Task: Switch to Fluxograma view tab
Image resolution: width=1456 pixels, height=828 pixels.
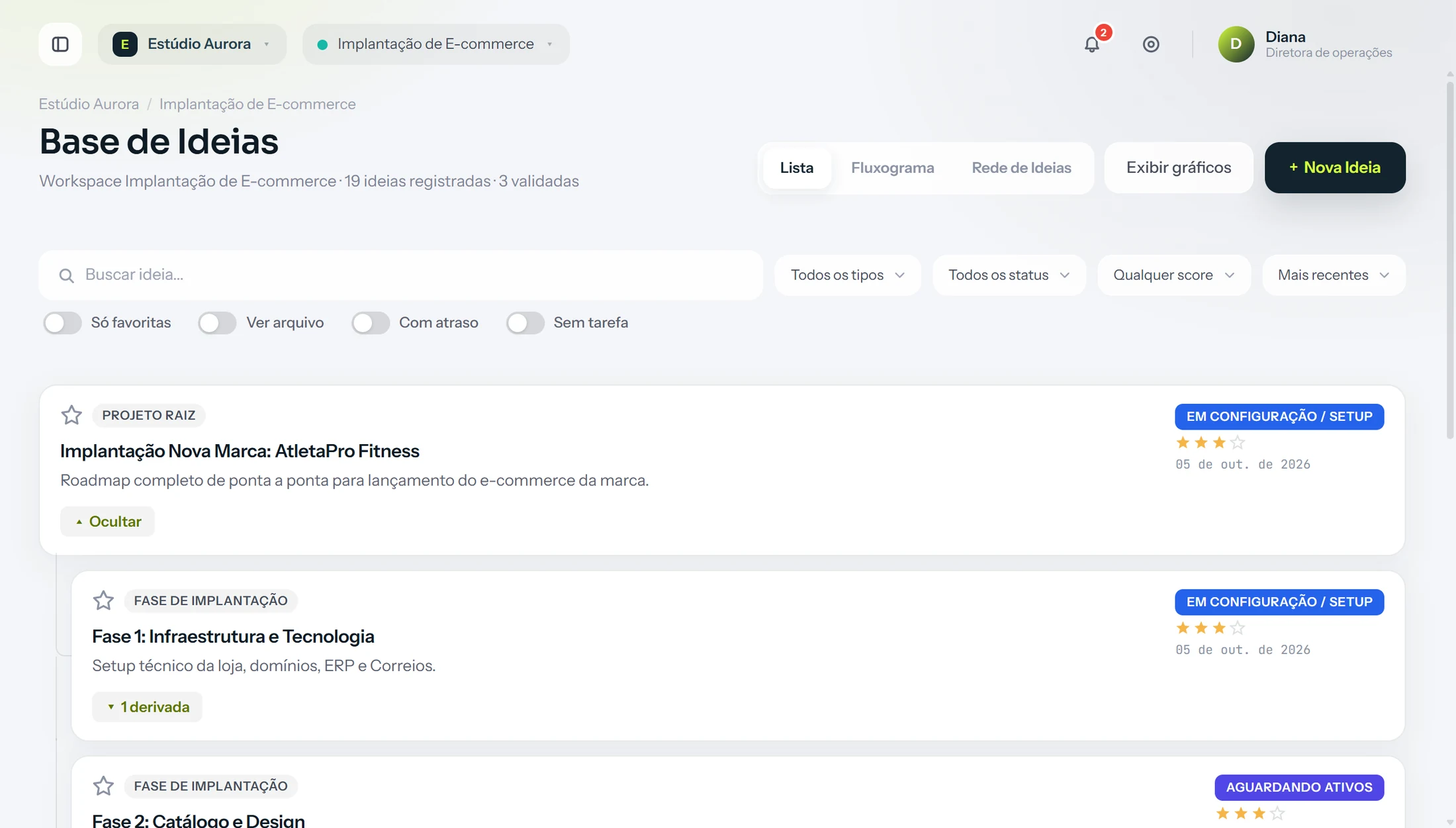Action: click(892, 168)
